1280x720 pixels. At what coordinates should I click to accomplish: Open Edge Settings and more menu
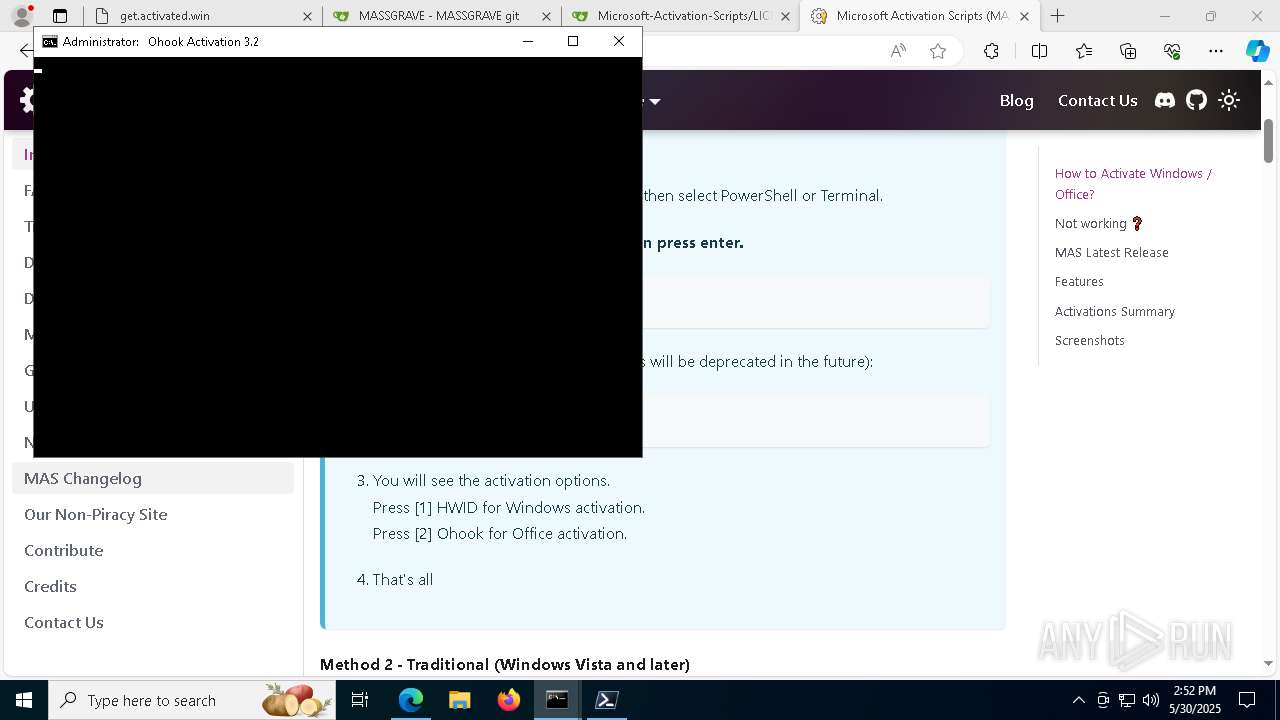pyautogui.click(x=1216, y=51)
